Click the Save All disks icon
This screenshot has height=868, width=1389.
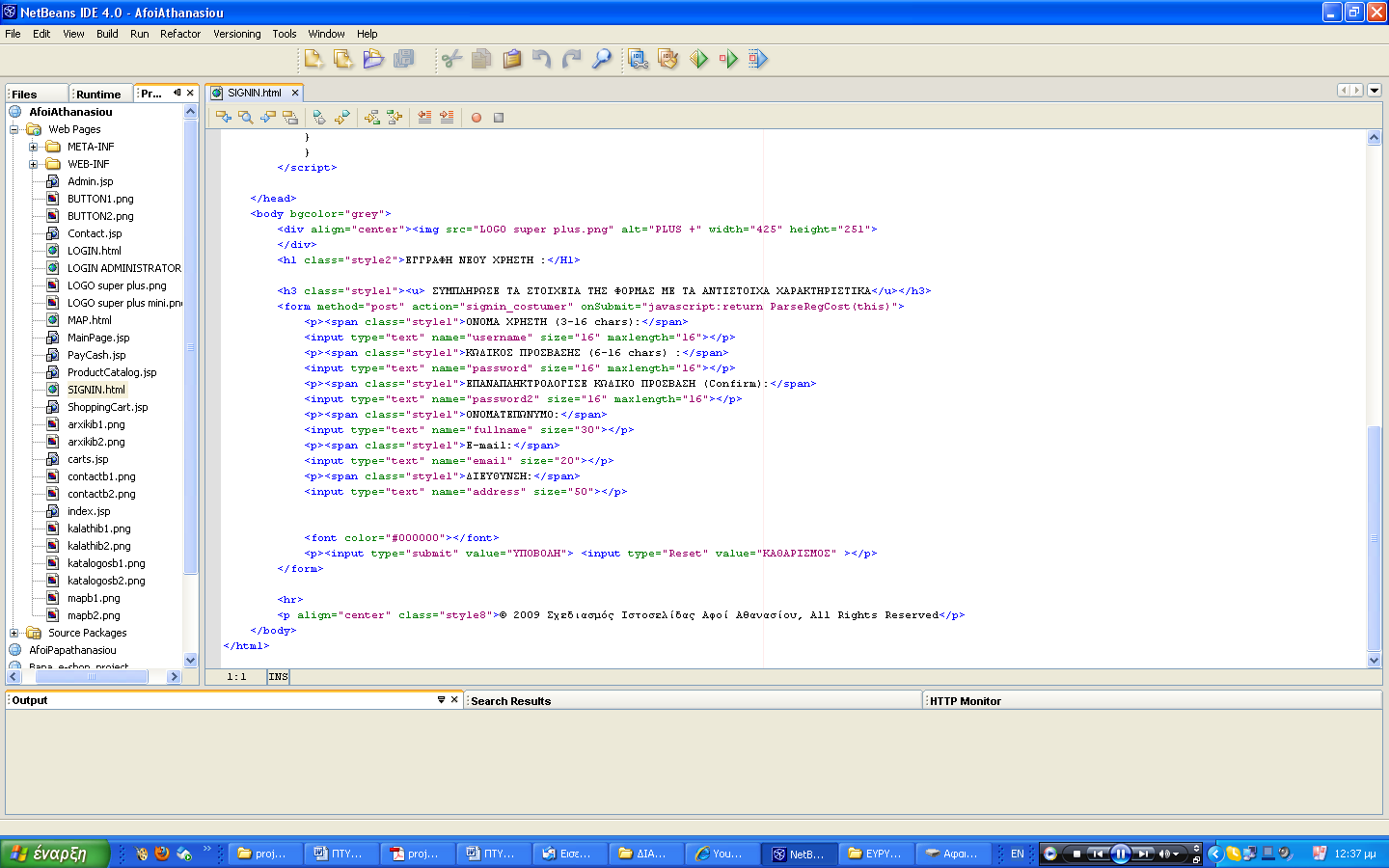404,59
